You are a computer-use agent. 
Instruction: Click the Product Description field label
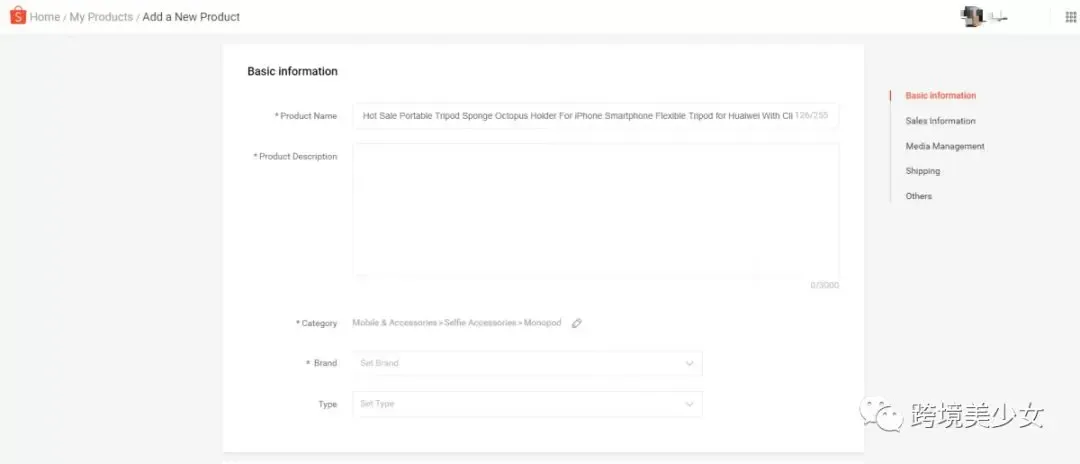pyautogui.click(x=295, y=157)
